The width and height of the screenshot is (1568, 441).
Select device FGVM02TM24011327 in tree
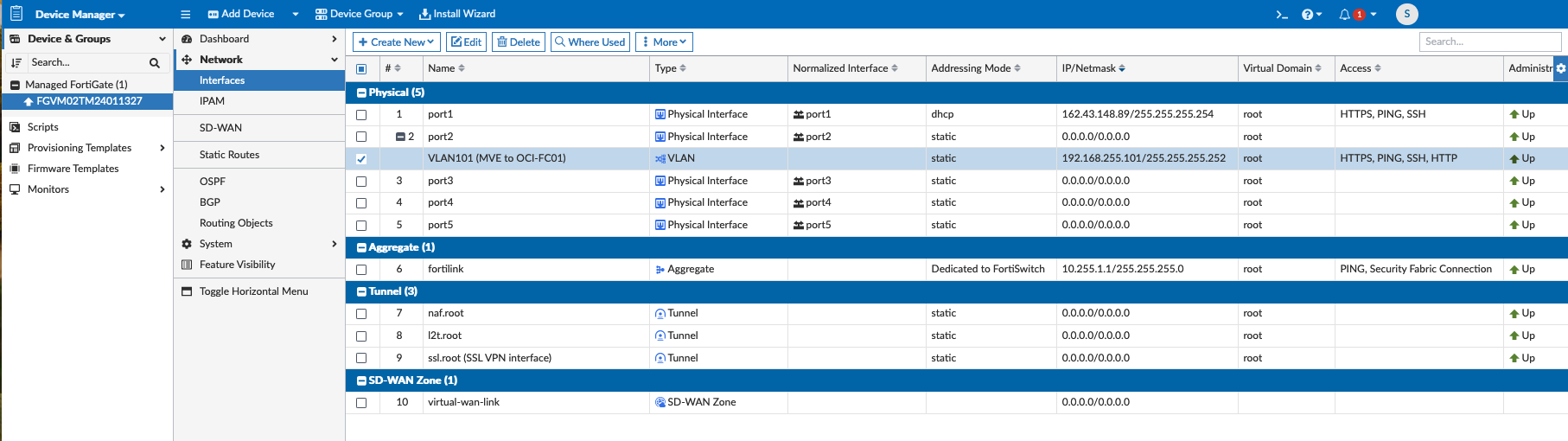click(x=87, y=101)
